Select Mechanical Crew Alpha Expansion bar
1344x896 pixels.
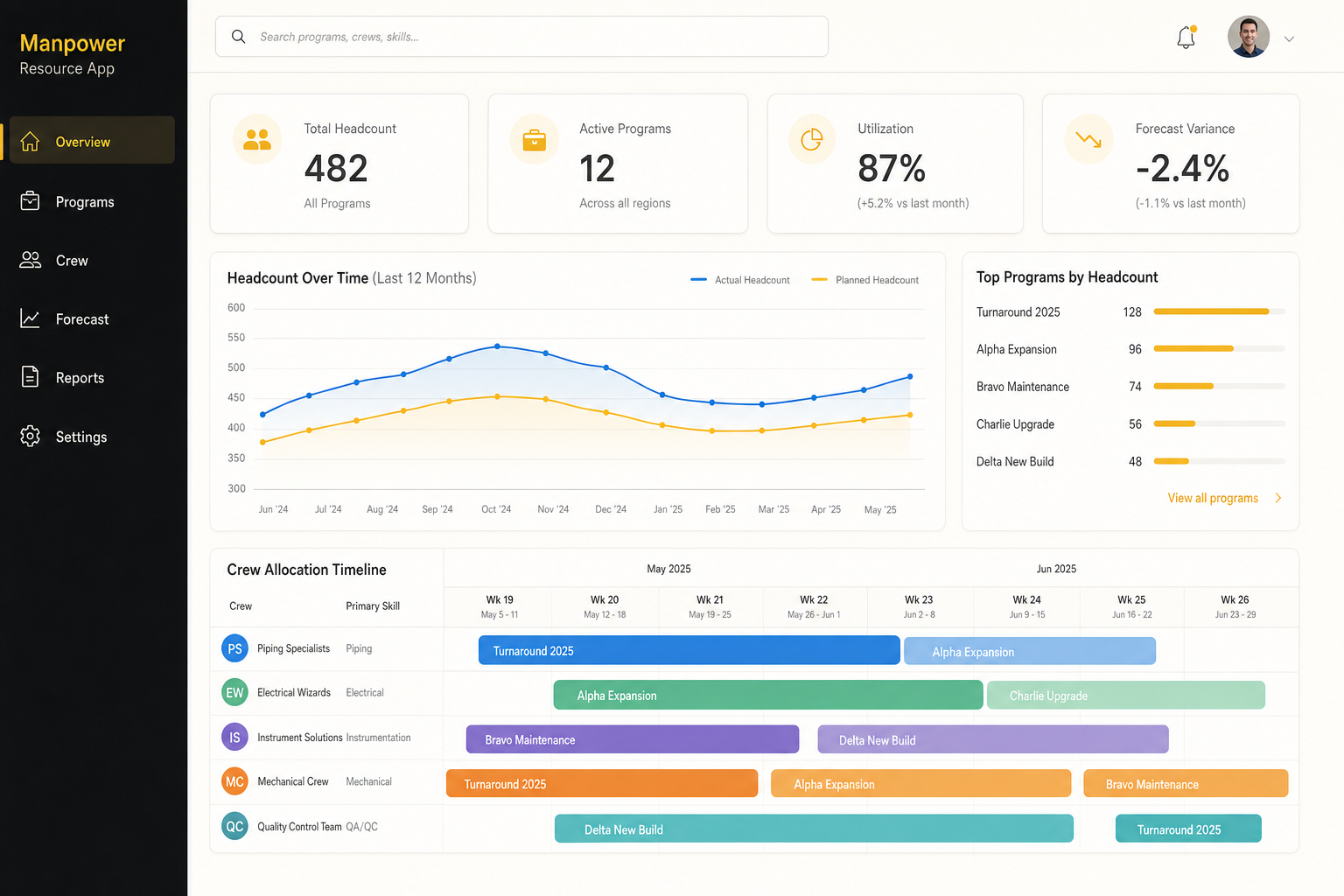point(920,783)
